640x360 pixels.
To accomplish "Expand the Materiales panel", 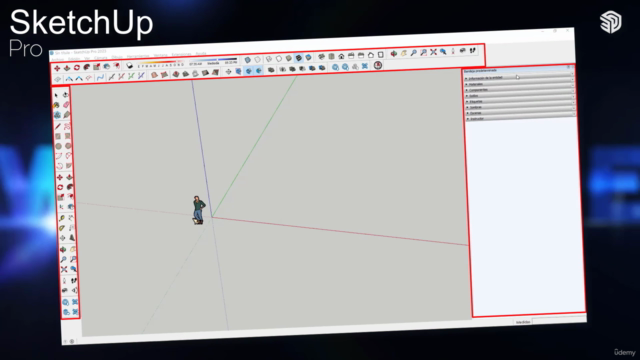I will click(520, 84).
